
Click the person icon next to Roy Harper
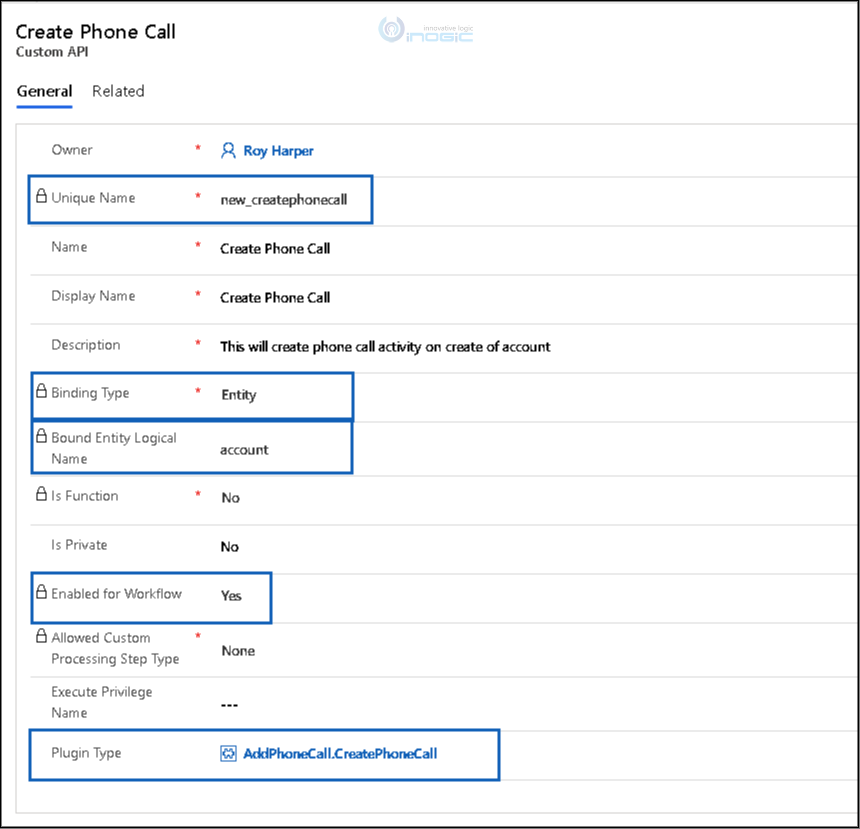tap(228, 150)
